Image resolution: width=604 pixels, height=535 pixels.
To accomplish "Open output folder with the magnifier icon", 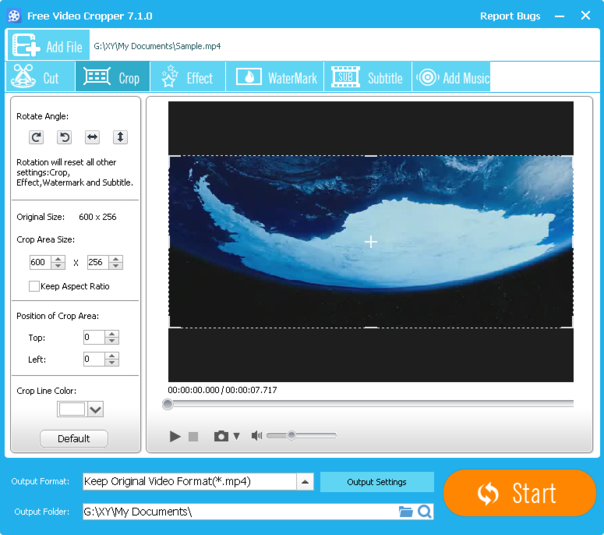I will (x=425, y=512).
